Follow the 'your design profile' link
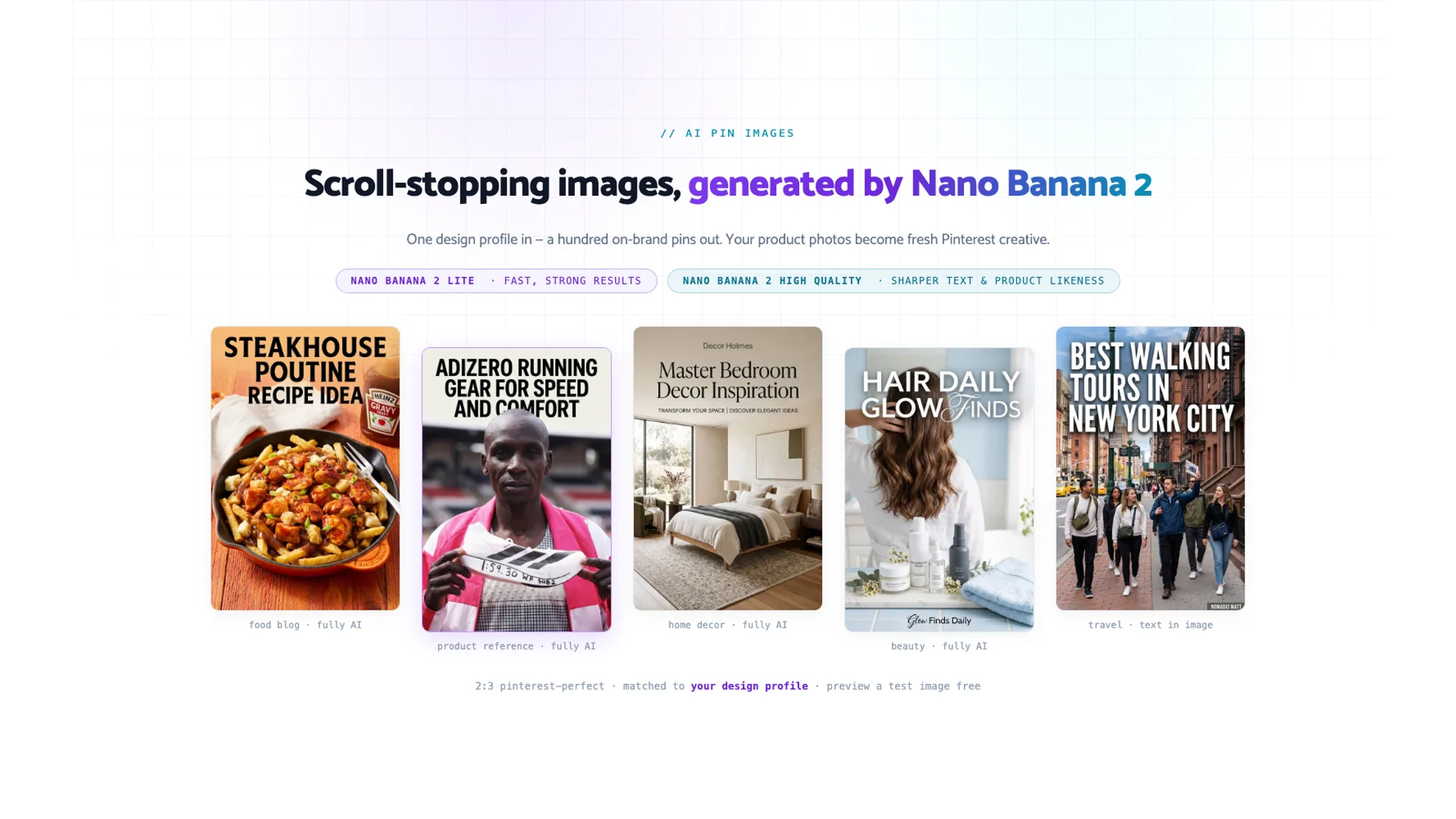Image resolution: width=1456 pixels, height=819 pixels. tap(749, 686)
